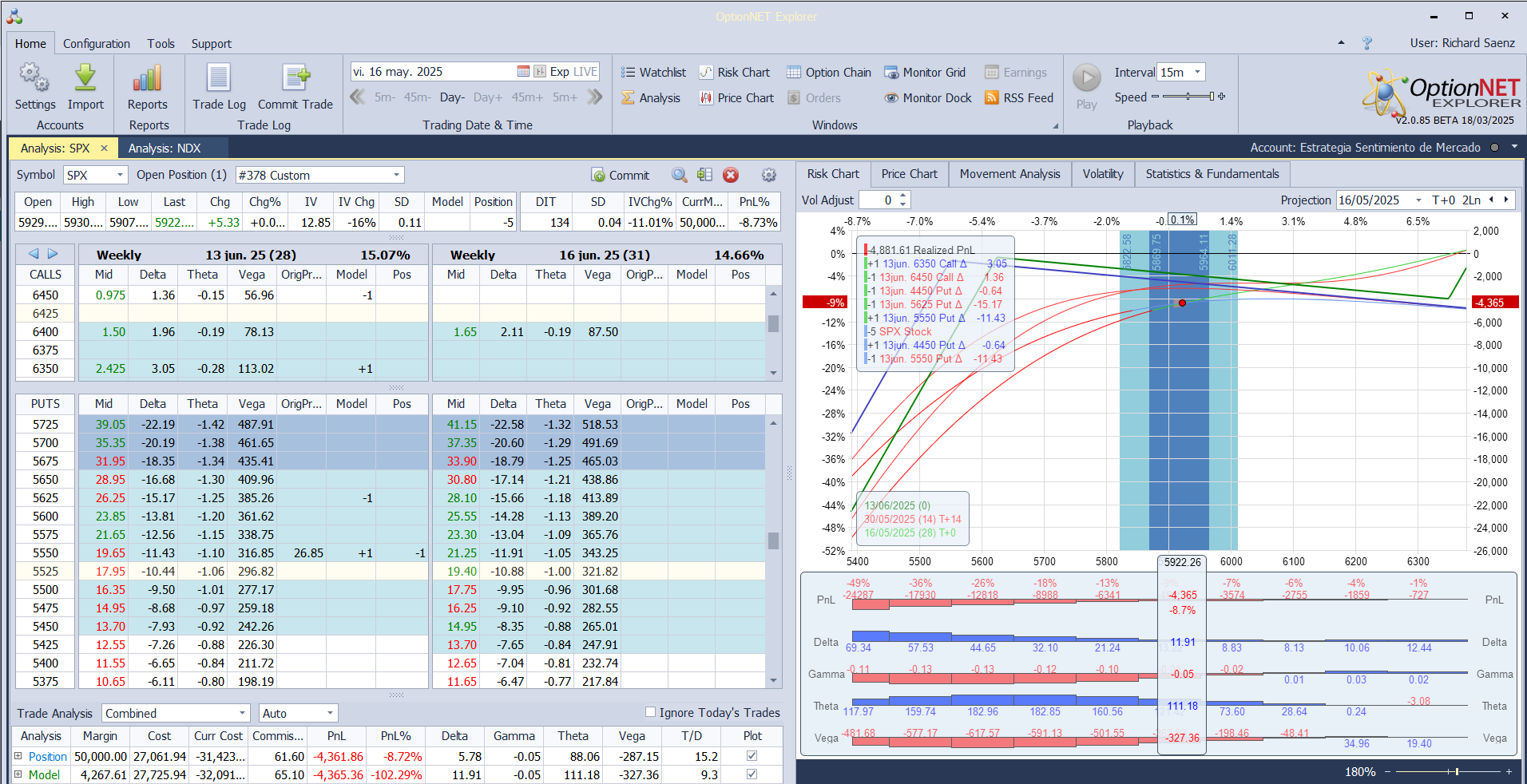Open the Risk Chart window from the ribbon
Viewport: 1527px width, 784px height.
(x=735, y=73)
